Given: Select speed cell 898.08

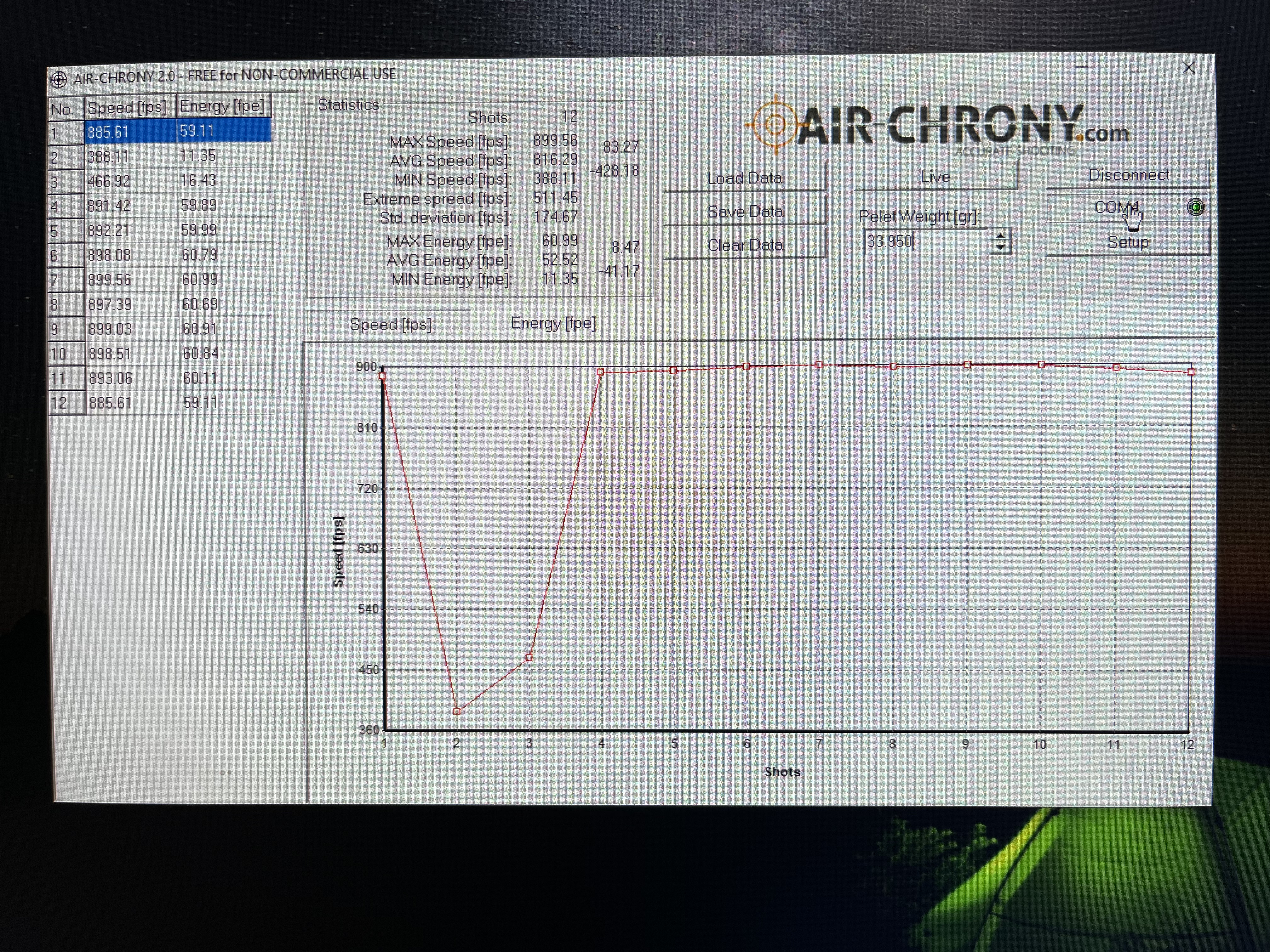Looking at the screenshot, I should click(x=132, y=255).
